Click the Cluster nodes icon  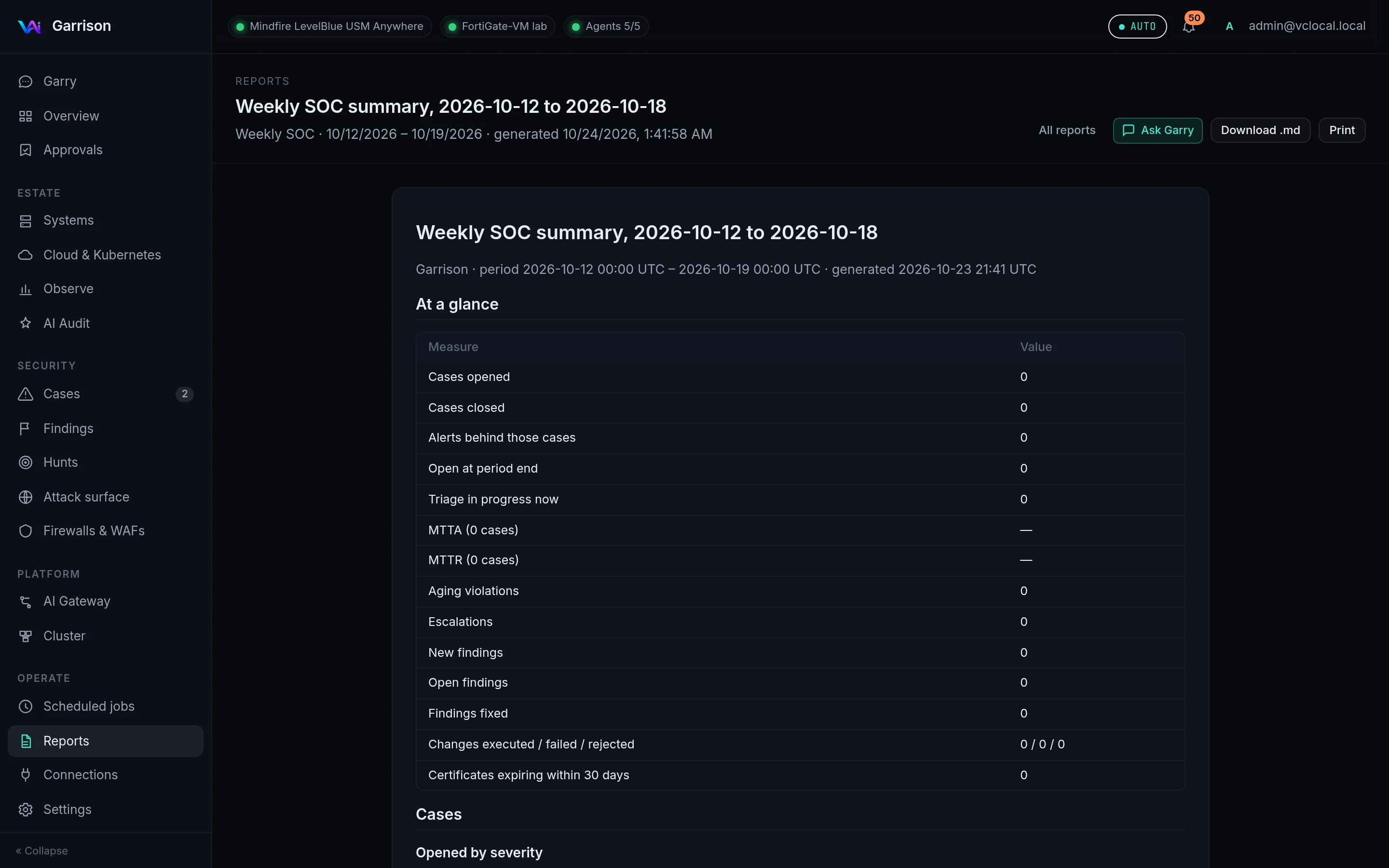point(25,636)
